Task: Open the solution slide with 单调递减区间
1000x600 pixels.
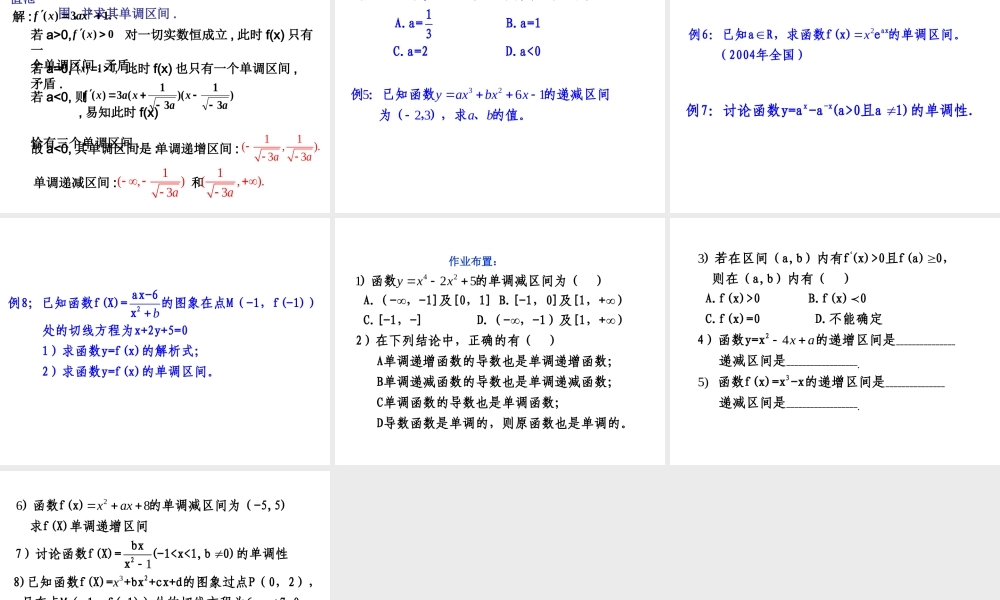Action: 165,106
